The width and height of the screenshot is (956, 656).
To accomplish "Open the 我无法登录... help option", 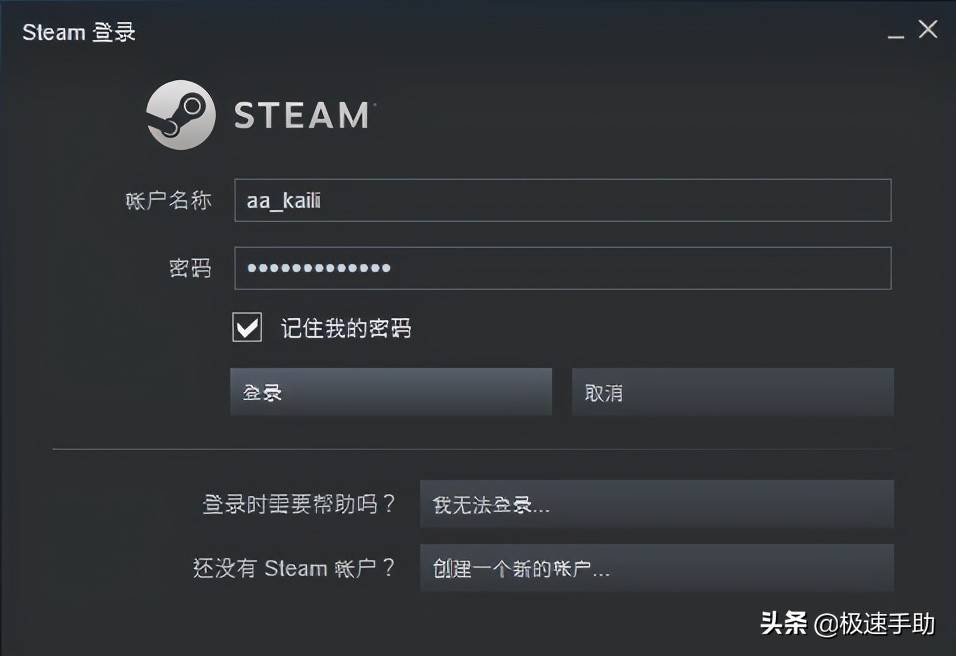I will pyautogui.click(x=656, y=504).
